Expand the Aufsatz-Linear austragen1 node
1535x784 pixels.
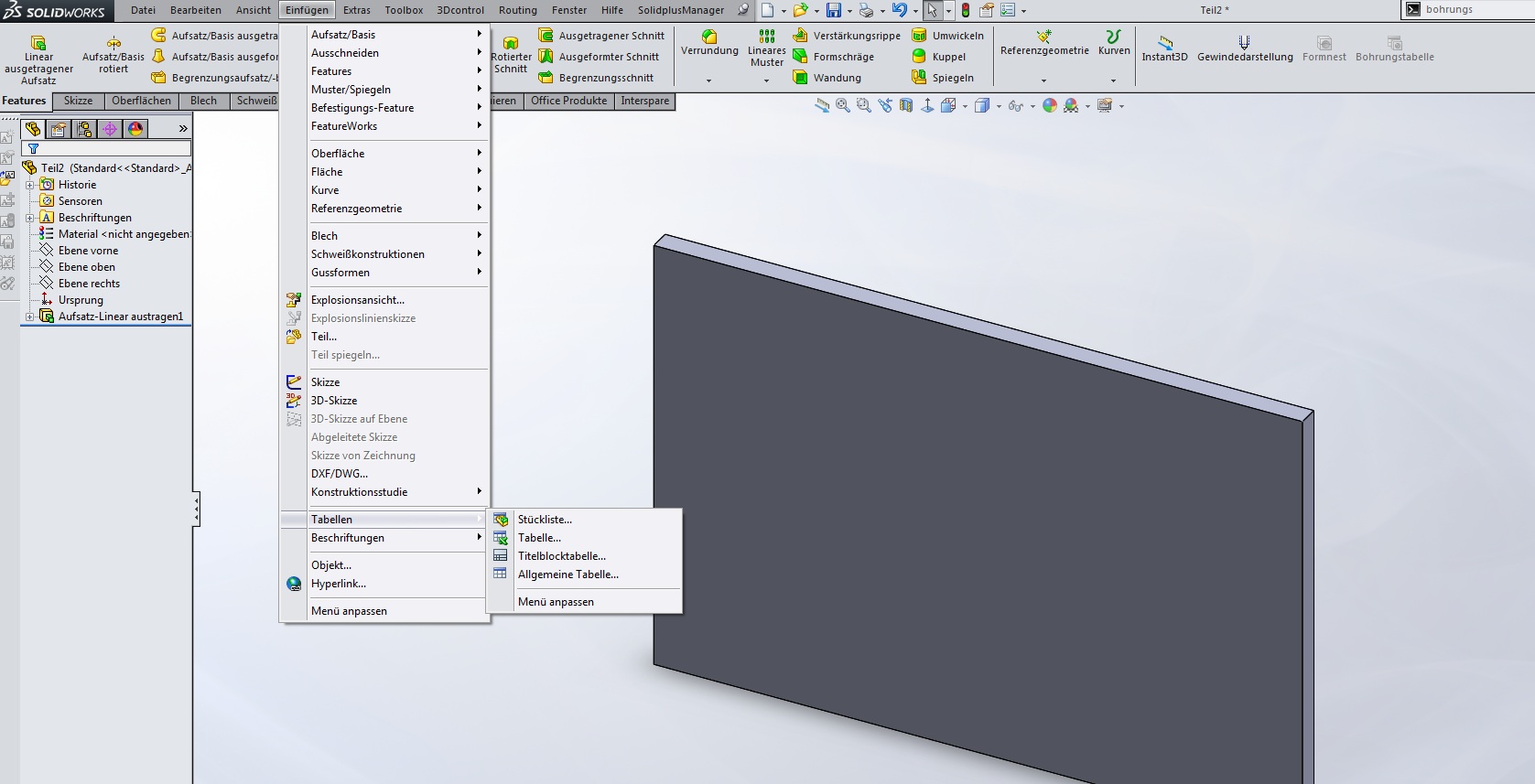click(29, 317)
